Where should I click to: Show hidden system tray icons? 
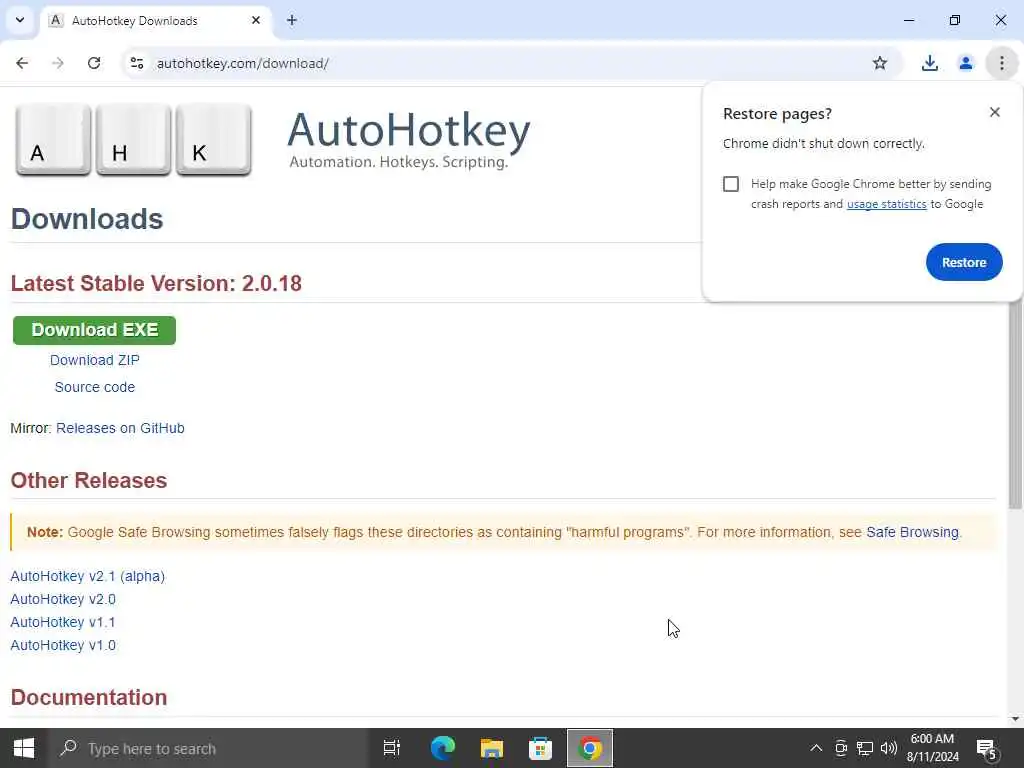[x=816, y=748]
